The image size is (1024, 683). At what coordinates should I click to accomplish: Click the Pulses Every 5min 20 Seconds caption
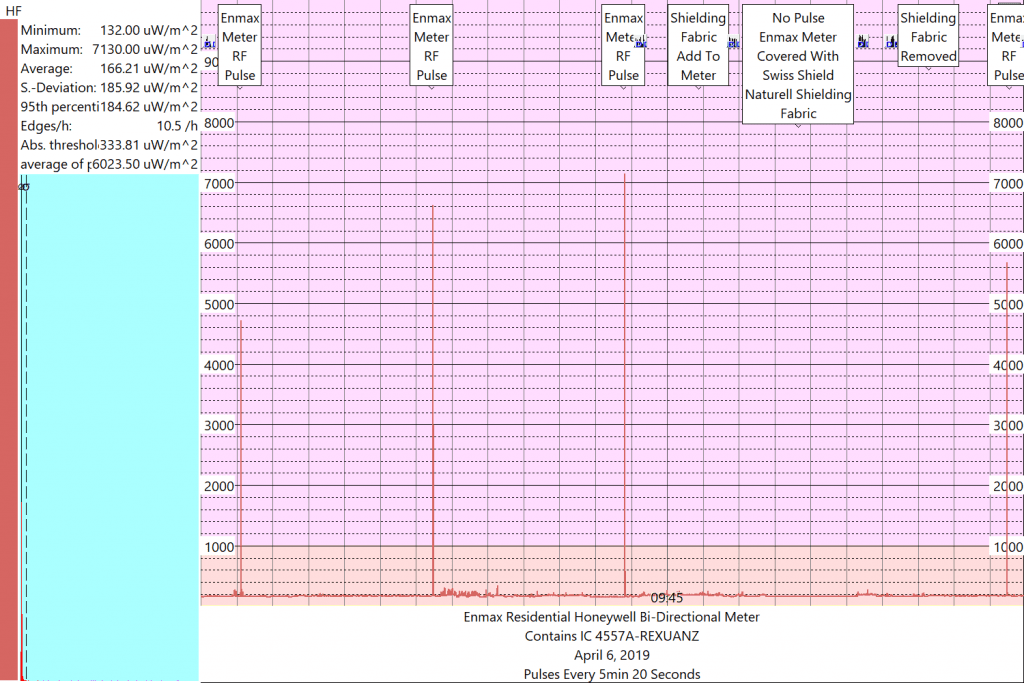coord(612,674)
